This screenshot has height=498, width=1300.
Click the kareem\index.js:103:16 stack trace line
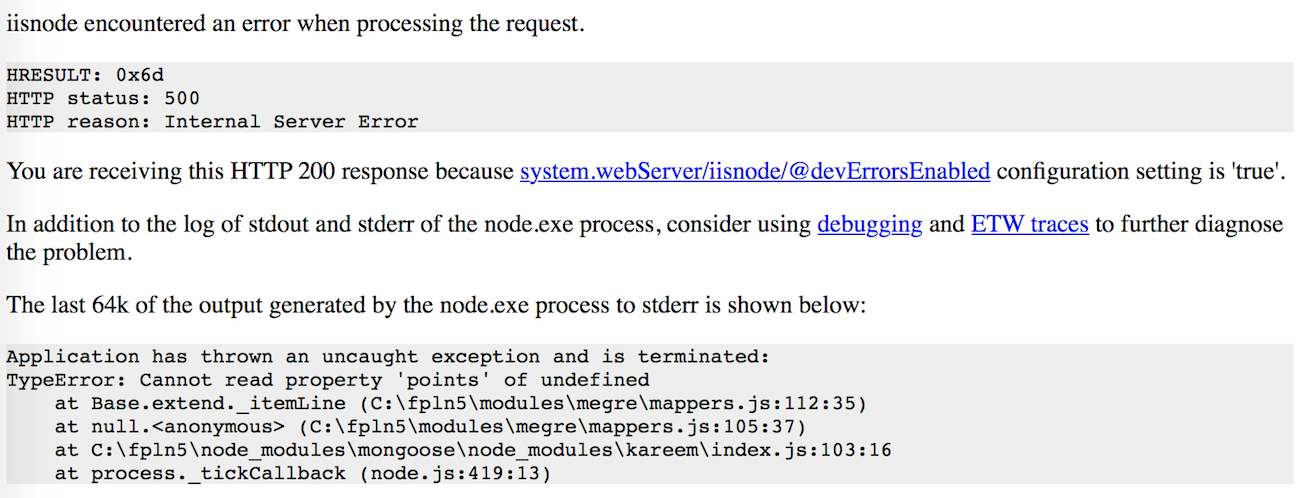[472, 450]
